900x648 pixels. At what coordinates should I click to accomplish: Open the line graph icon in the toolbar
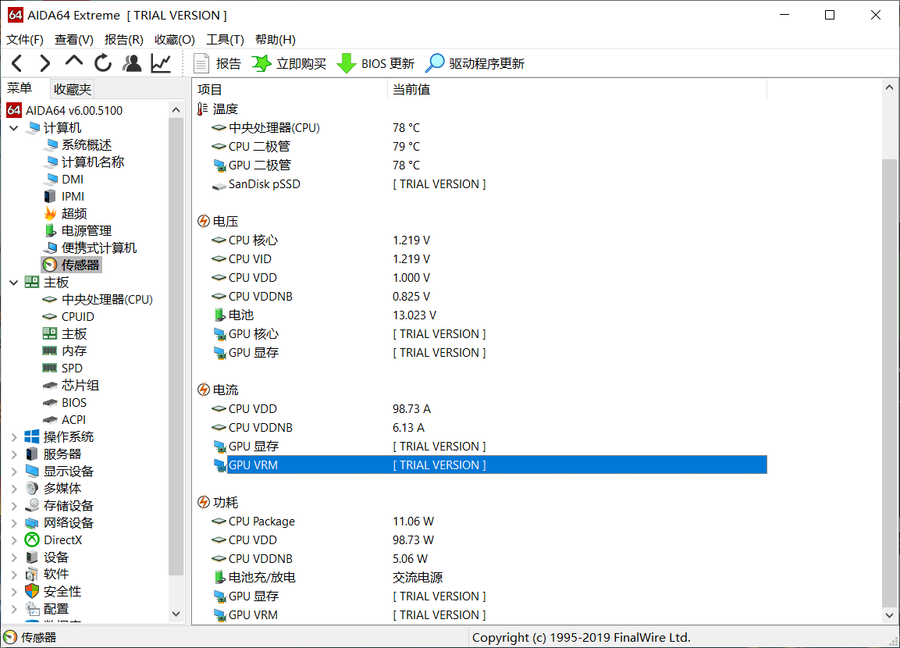[160, 64]
